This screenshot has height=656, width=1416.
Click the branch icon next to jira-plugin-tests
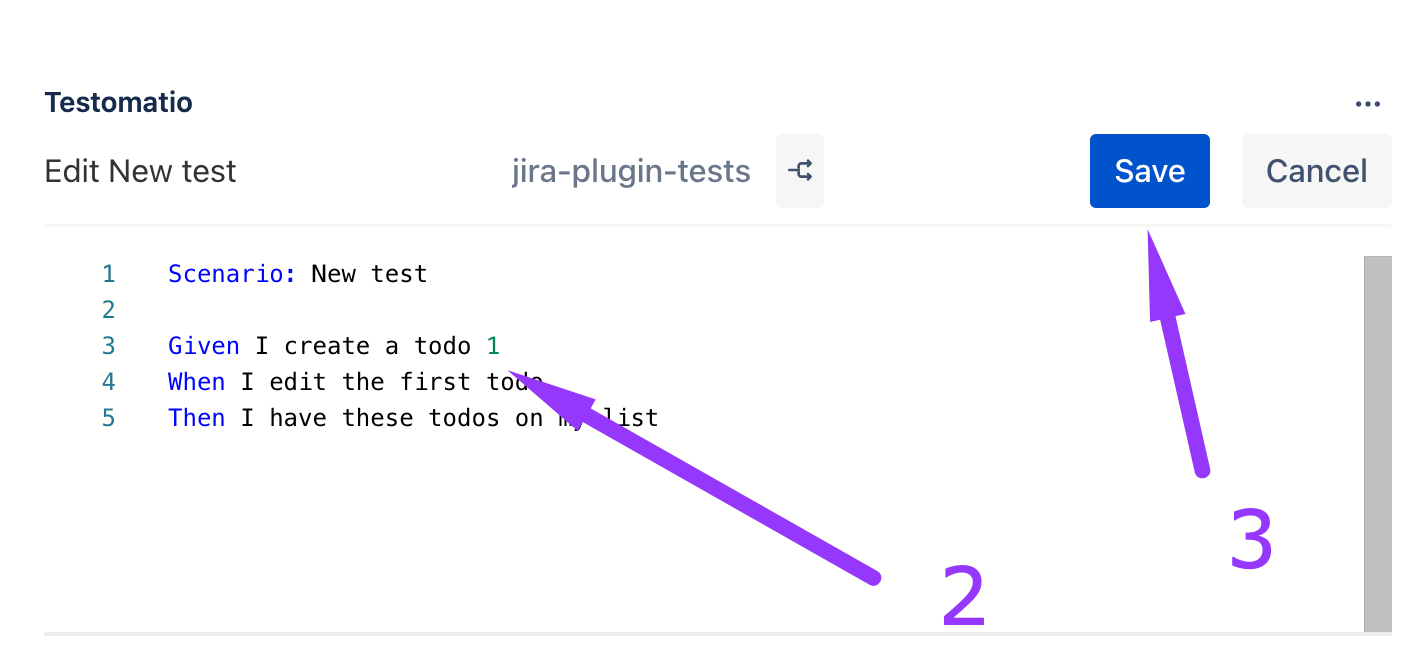799,171
